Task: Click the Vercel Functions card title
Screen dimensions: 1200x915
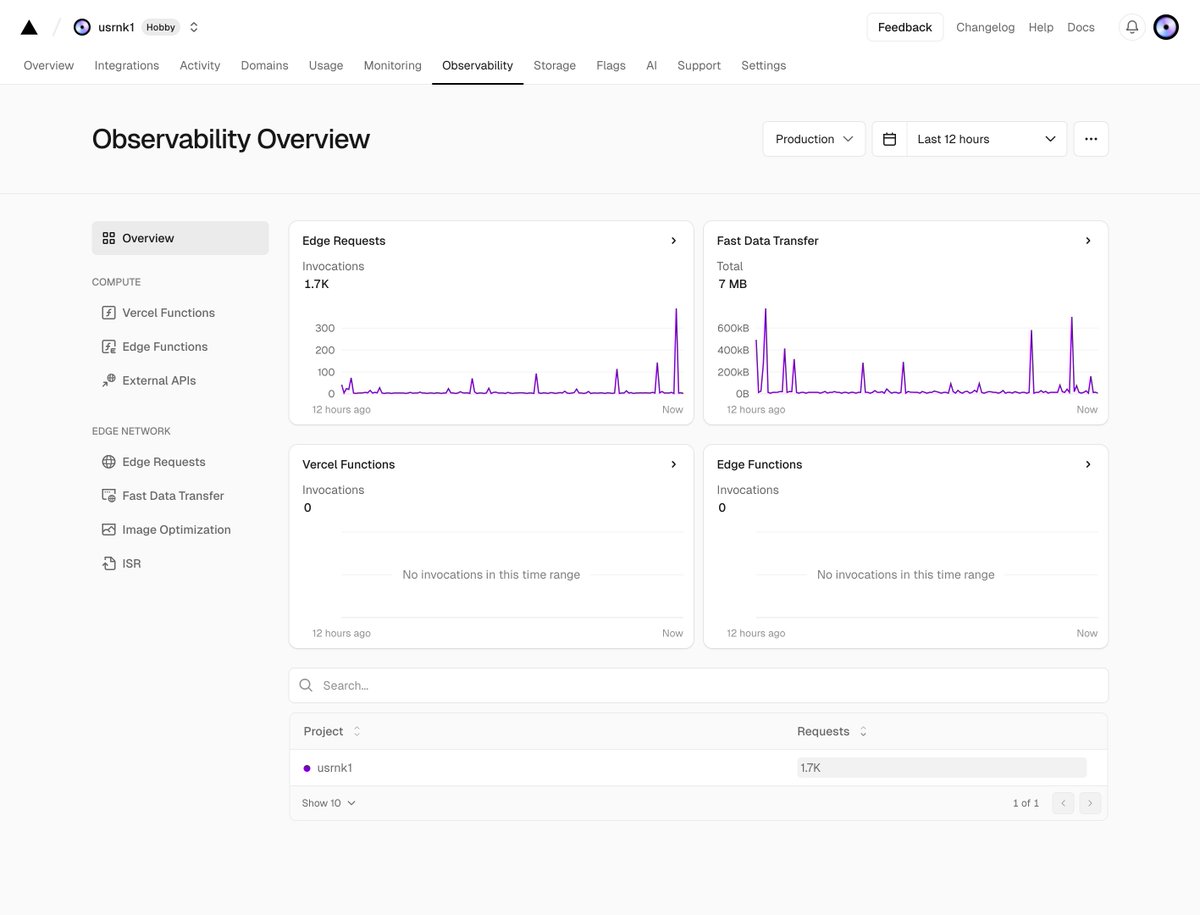Action: (349, 465)
